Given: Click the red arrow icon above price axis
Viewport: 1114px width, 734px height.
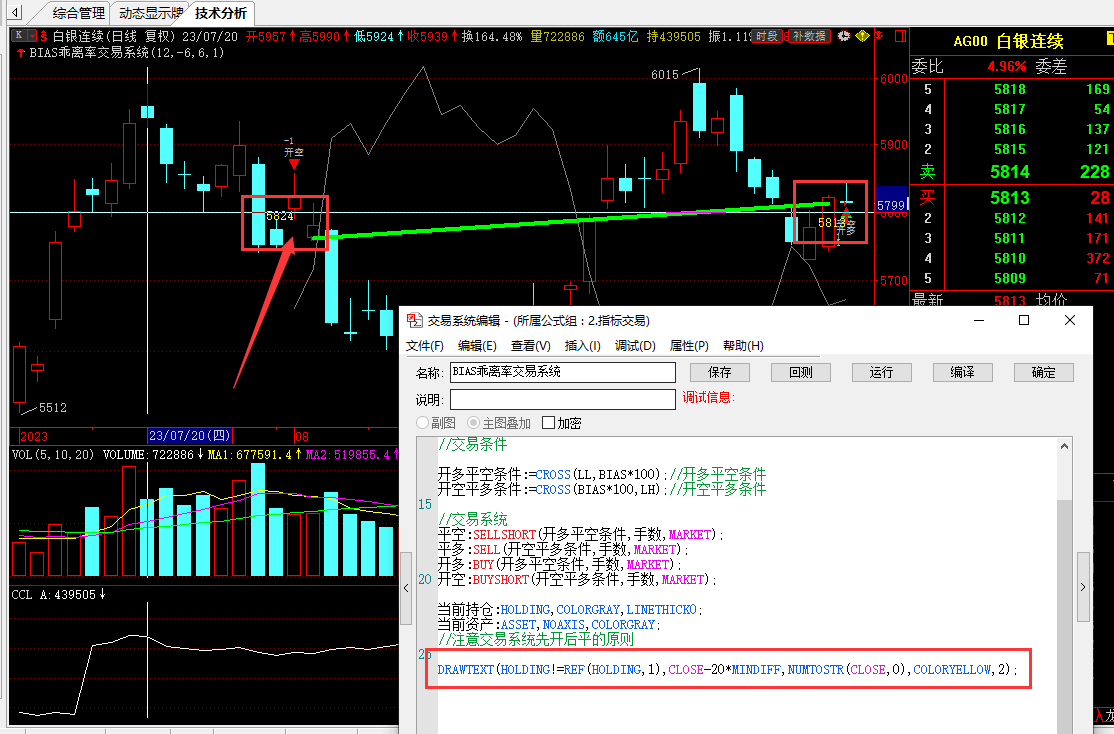Looking at the screenshot, I should coord(880,36).
